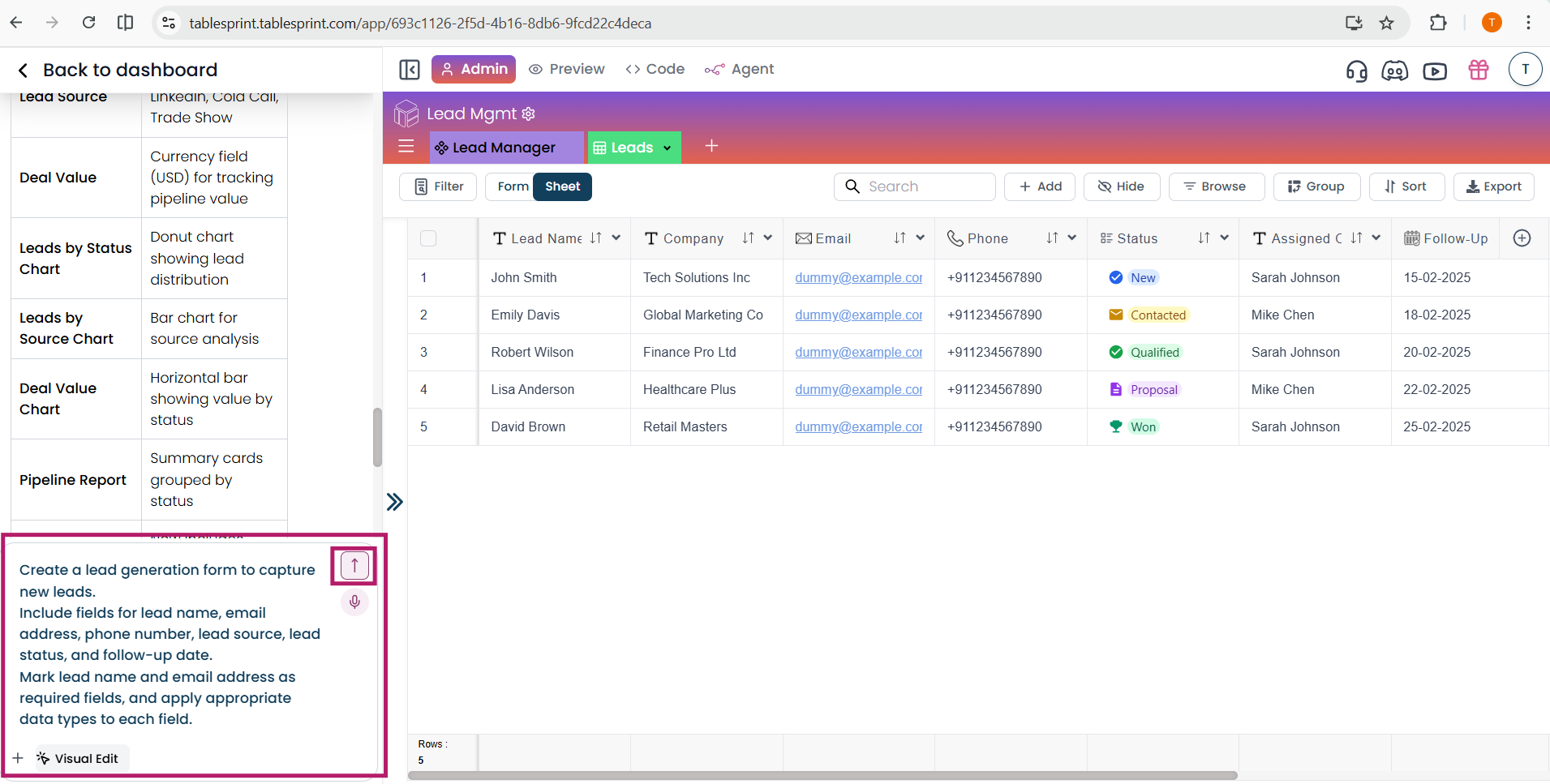1550x784 pixels.
Task: Expand the chat panel double-chevron
Action: pos(395,502)
